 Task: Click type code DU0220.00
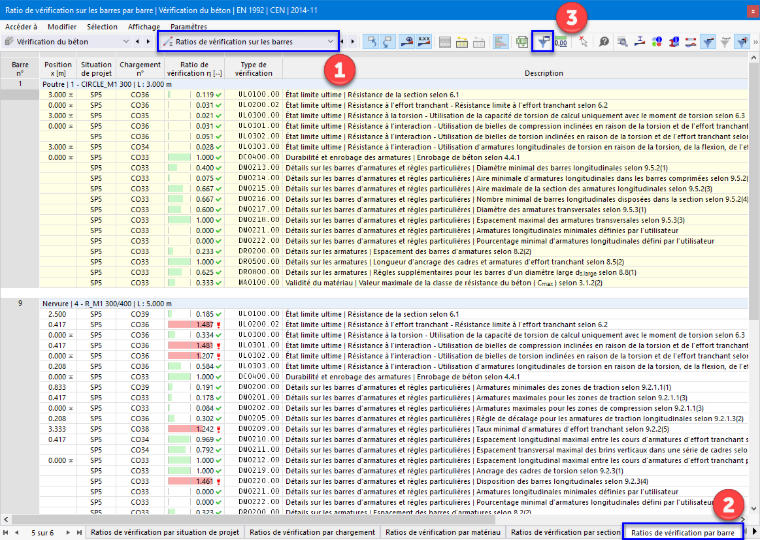[x=259, y=481]
